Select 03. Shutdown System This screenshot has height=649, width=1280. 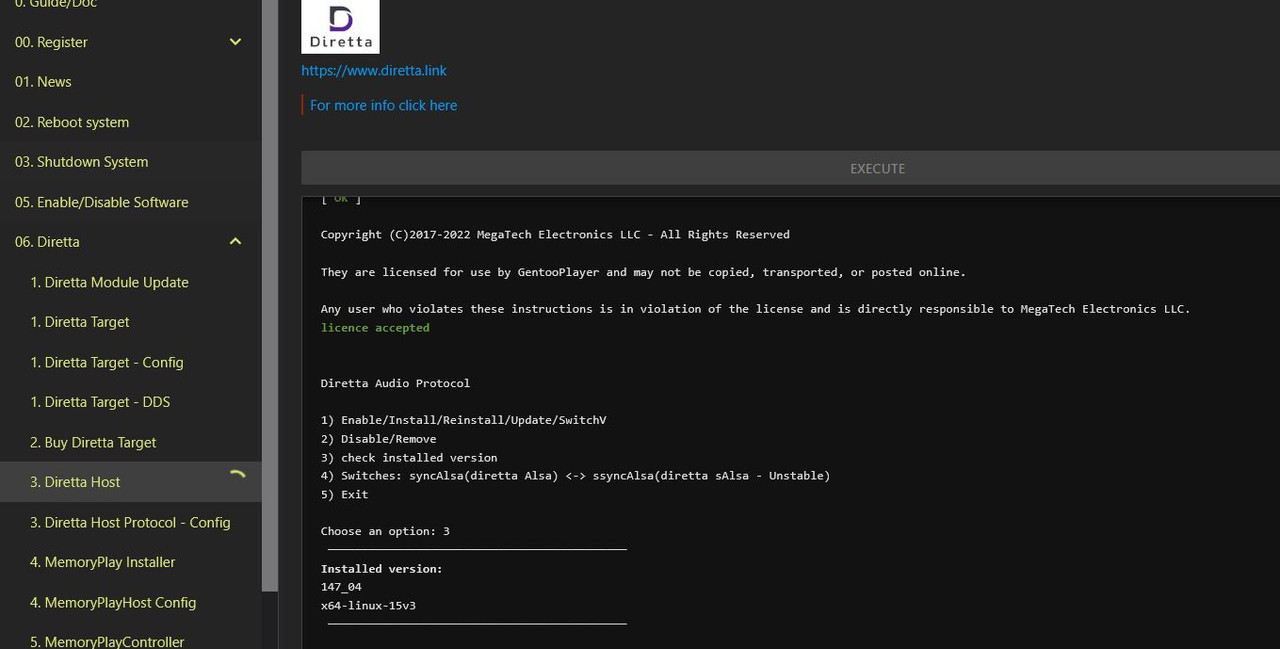click(x=131, y=162)
